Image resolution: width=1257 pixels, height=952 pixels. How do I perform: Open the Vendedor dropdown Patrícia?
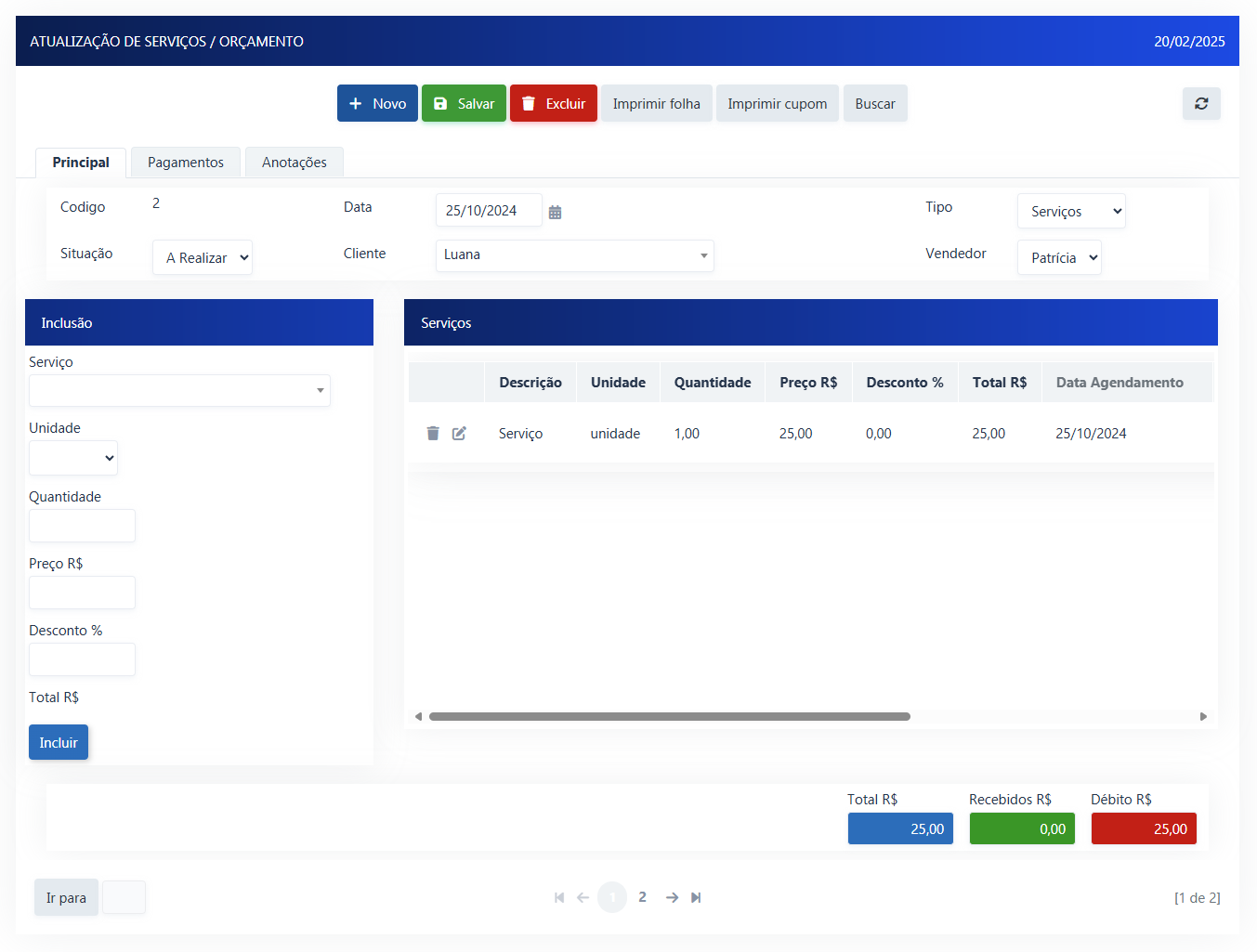pos(1059,257)
